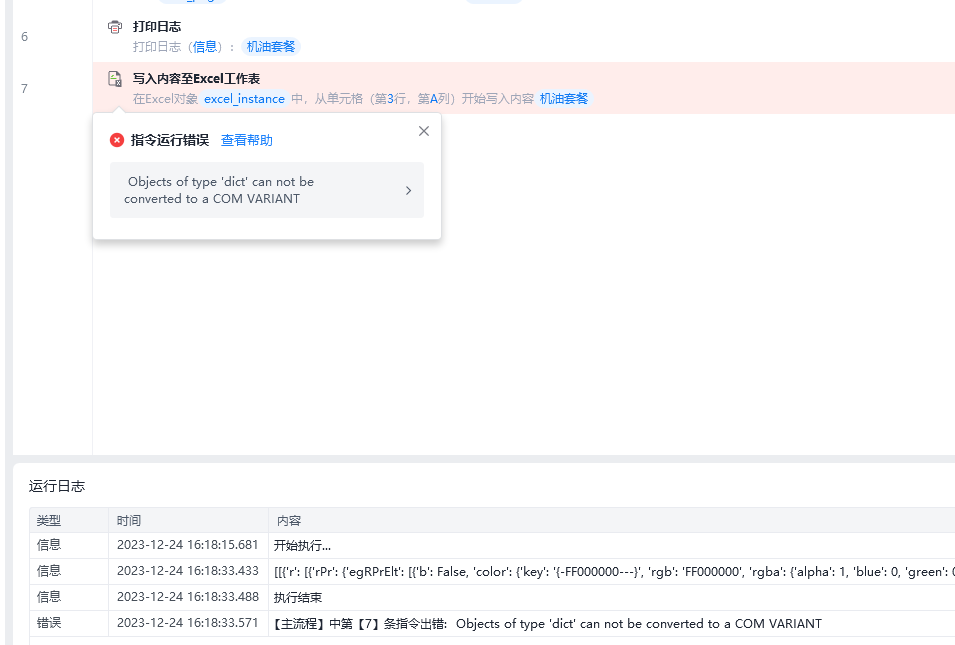Click the timestamp 16:18:33.571
Image resolution: width=955 pixels, height=645 pixels.
188,623
